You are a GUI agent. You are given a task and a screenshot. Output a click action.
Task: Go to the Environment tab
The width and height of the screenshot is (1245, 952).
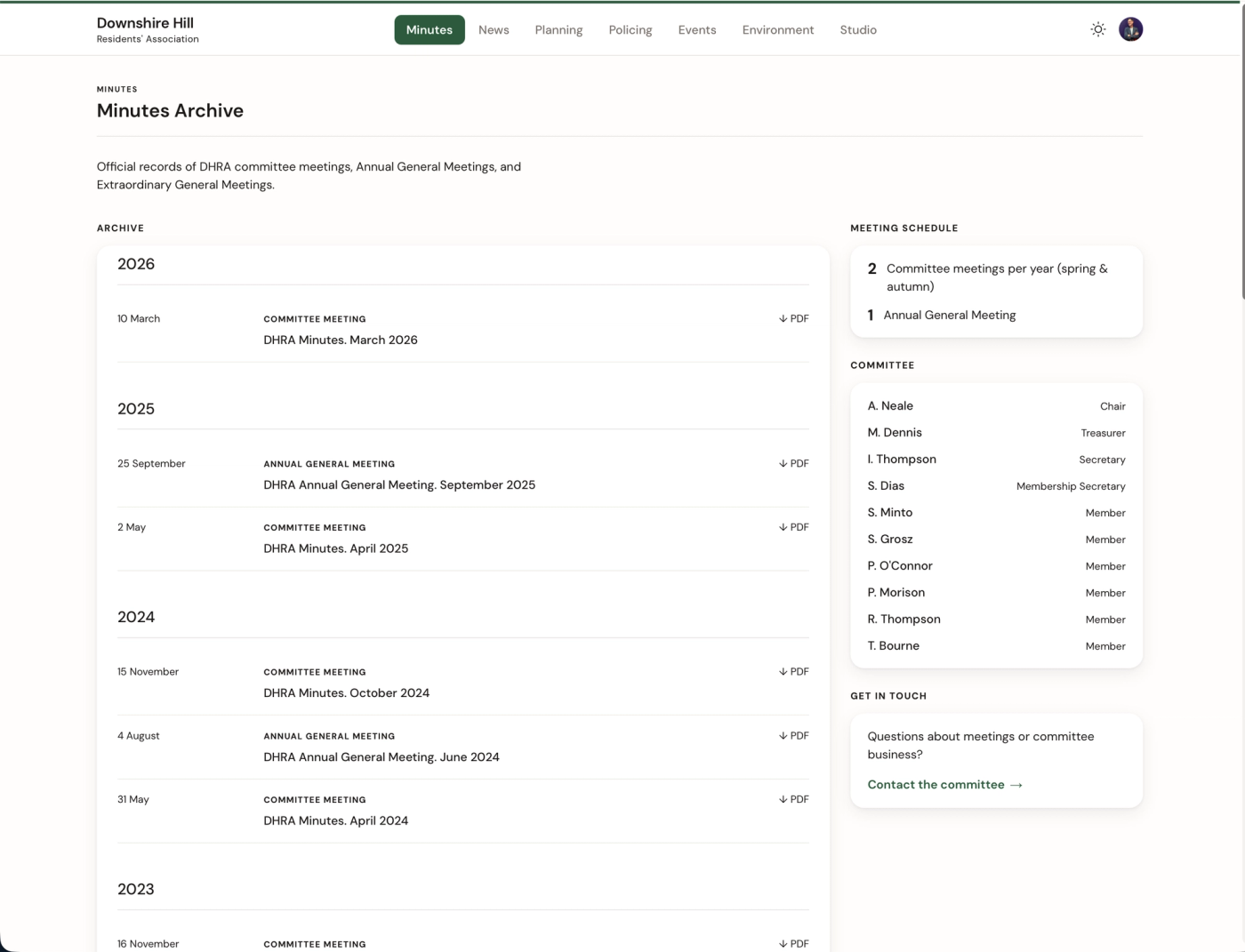pos(778,29)
